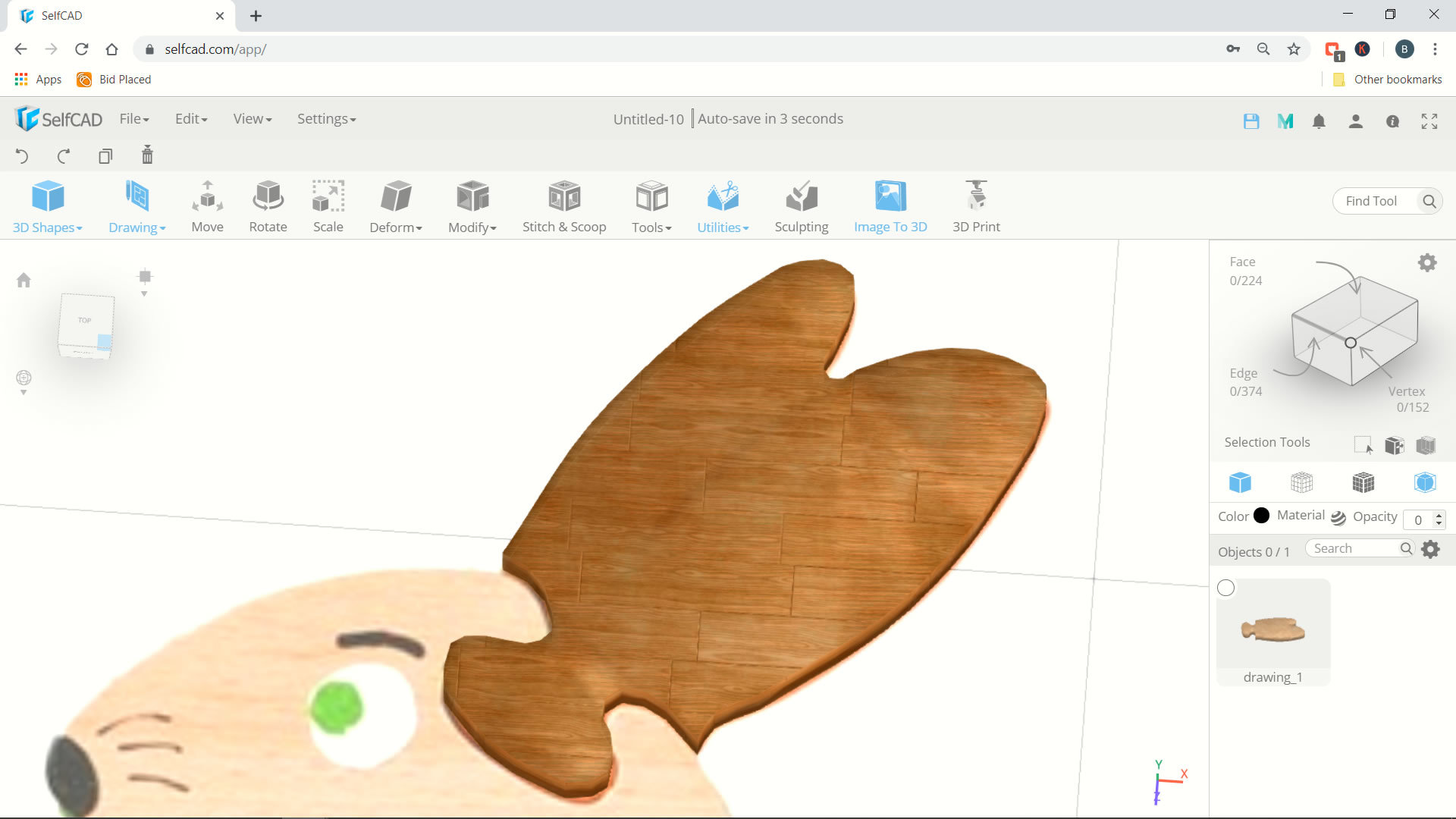This screenshot has height=819, width=1456.
Task: Open the info help icon
Action: (1392, 121)
